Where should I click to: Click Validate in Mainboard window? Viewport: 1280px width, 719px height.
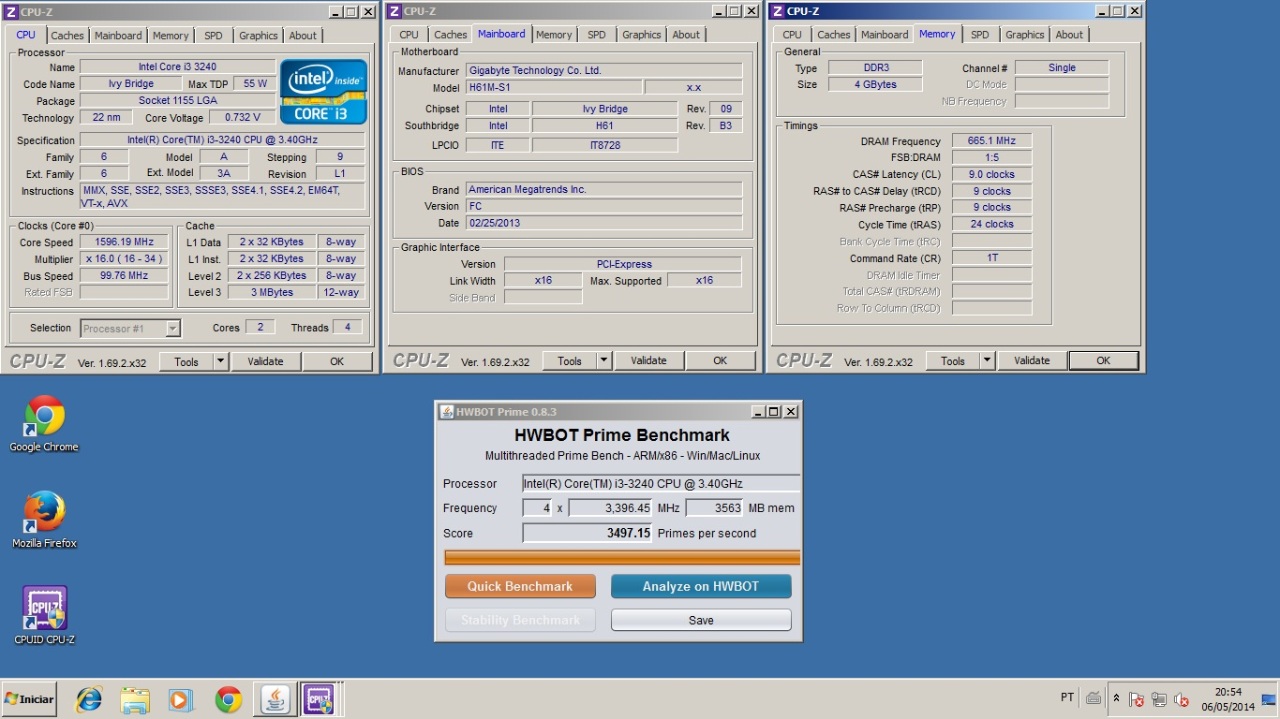point(648,361)
